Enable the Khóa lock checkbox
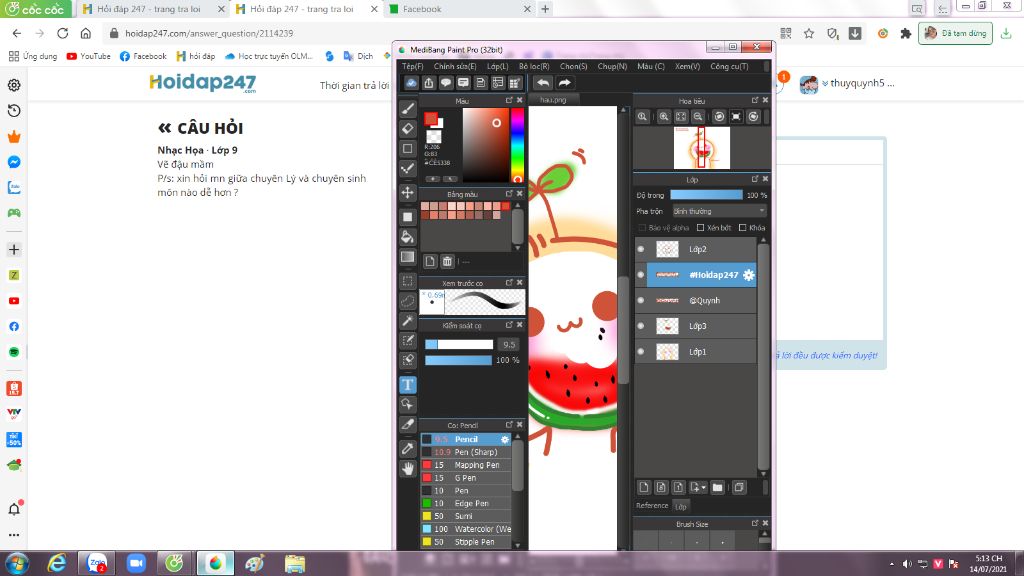Screen dimensions: 1024x576 [742, 228]
